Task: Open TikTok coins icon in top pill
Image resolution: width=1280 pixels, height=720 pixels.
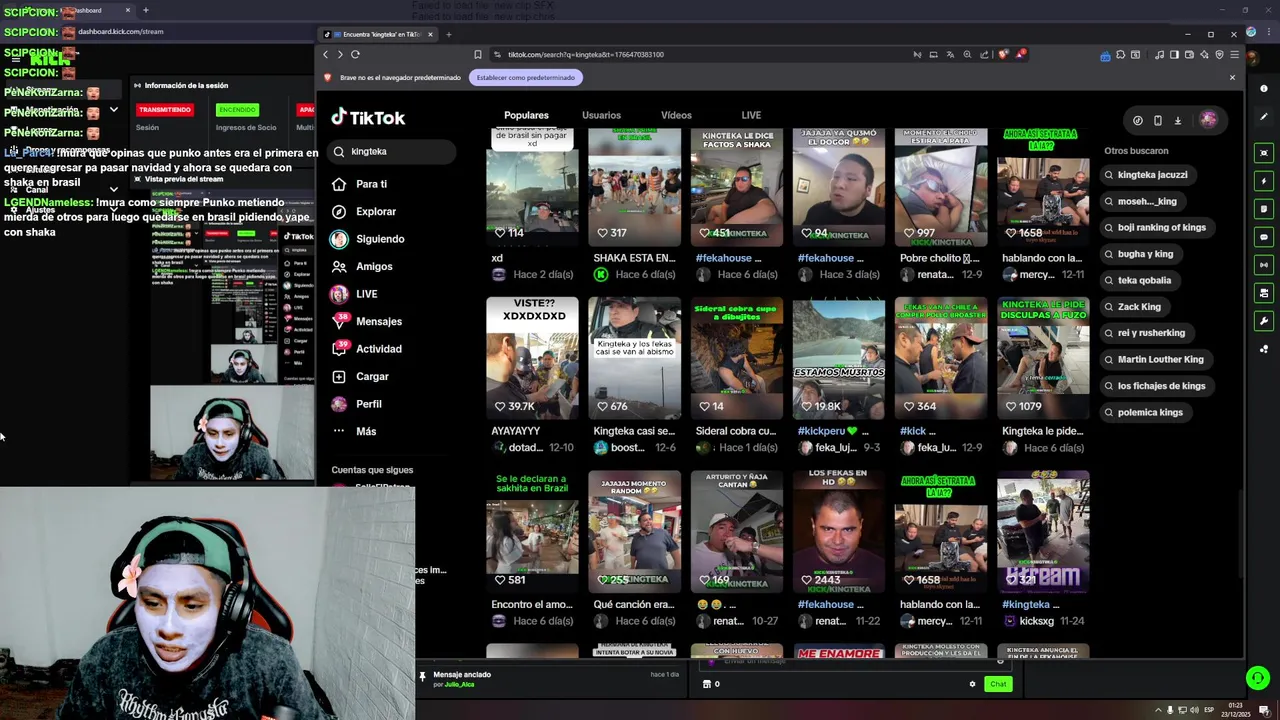Action: coord(1137,120)
